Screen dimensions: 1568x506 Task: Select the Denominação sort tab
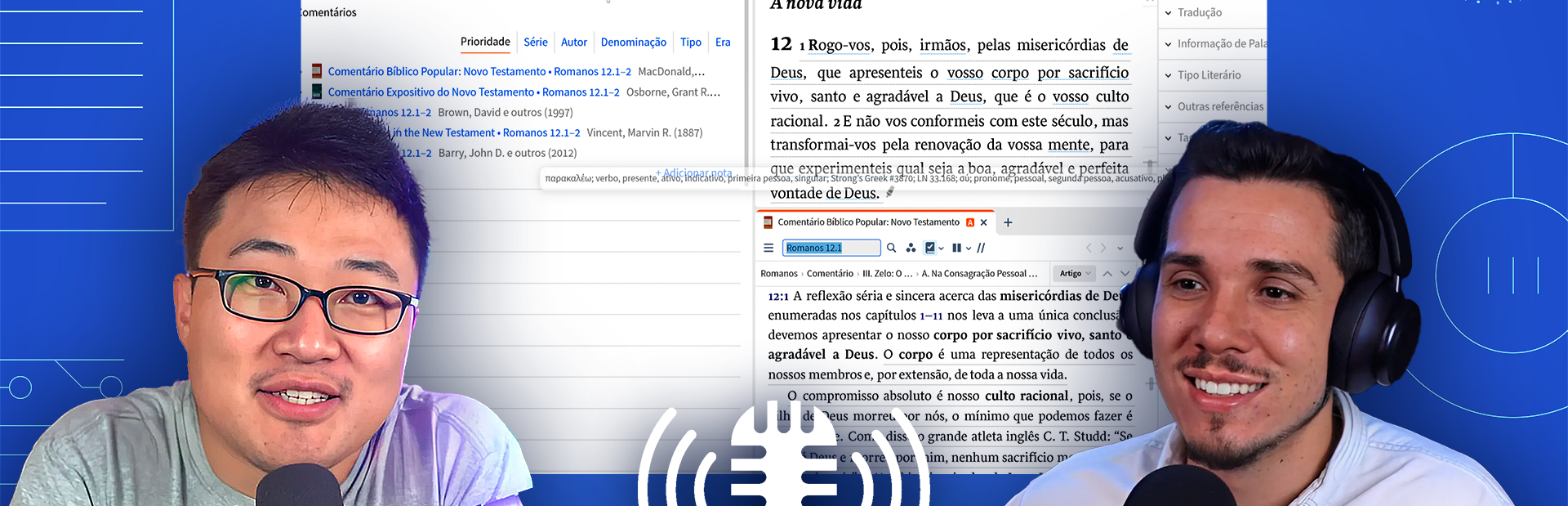click(x=634, y=42)
